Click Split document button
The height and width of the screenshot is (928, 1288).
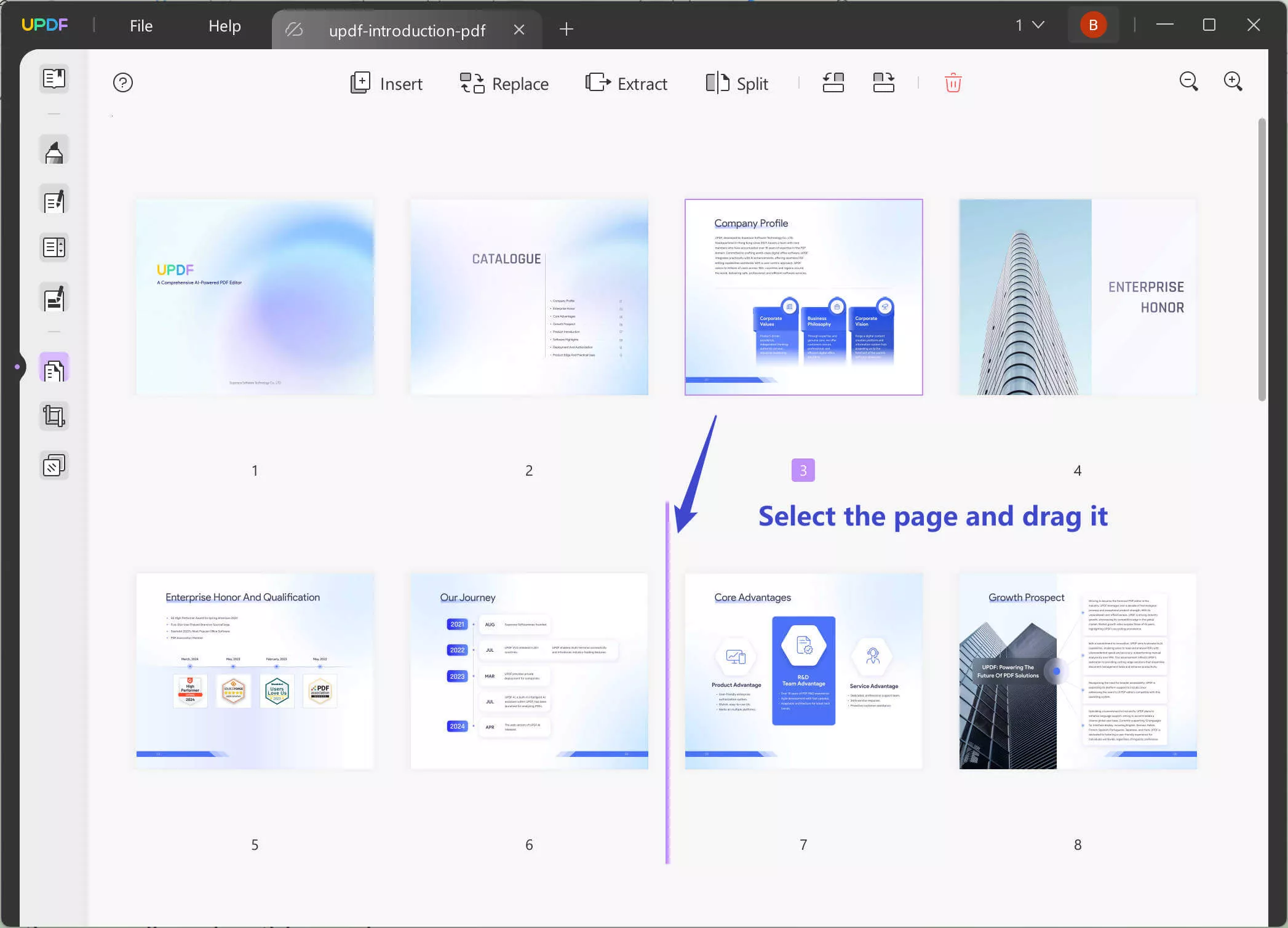[737, 83]
